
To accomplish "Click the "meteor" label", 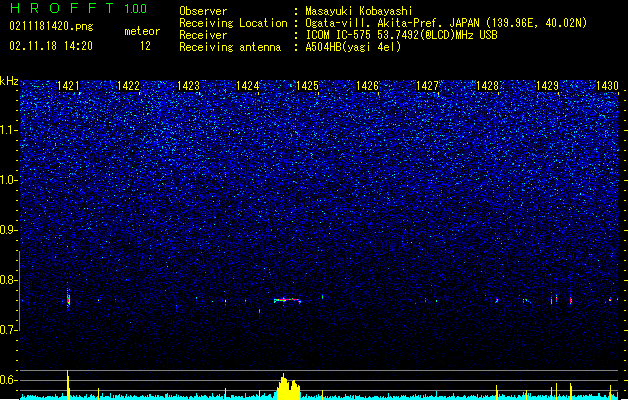I will [142, 31].
